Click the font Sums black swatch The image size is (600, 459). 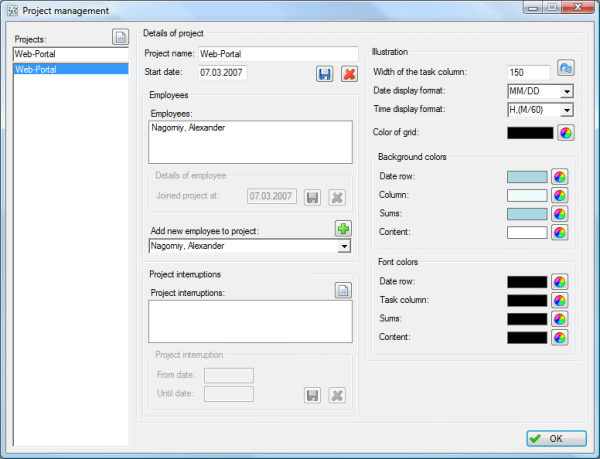click(527, 319)
